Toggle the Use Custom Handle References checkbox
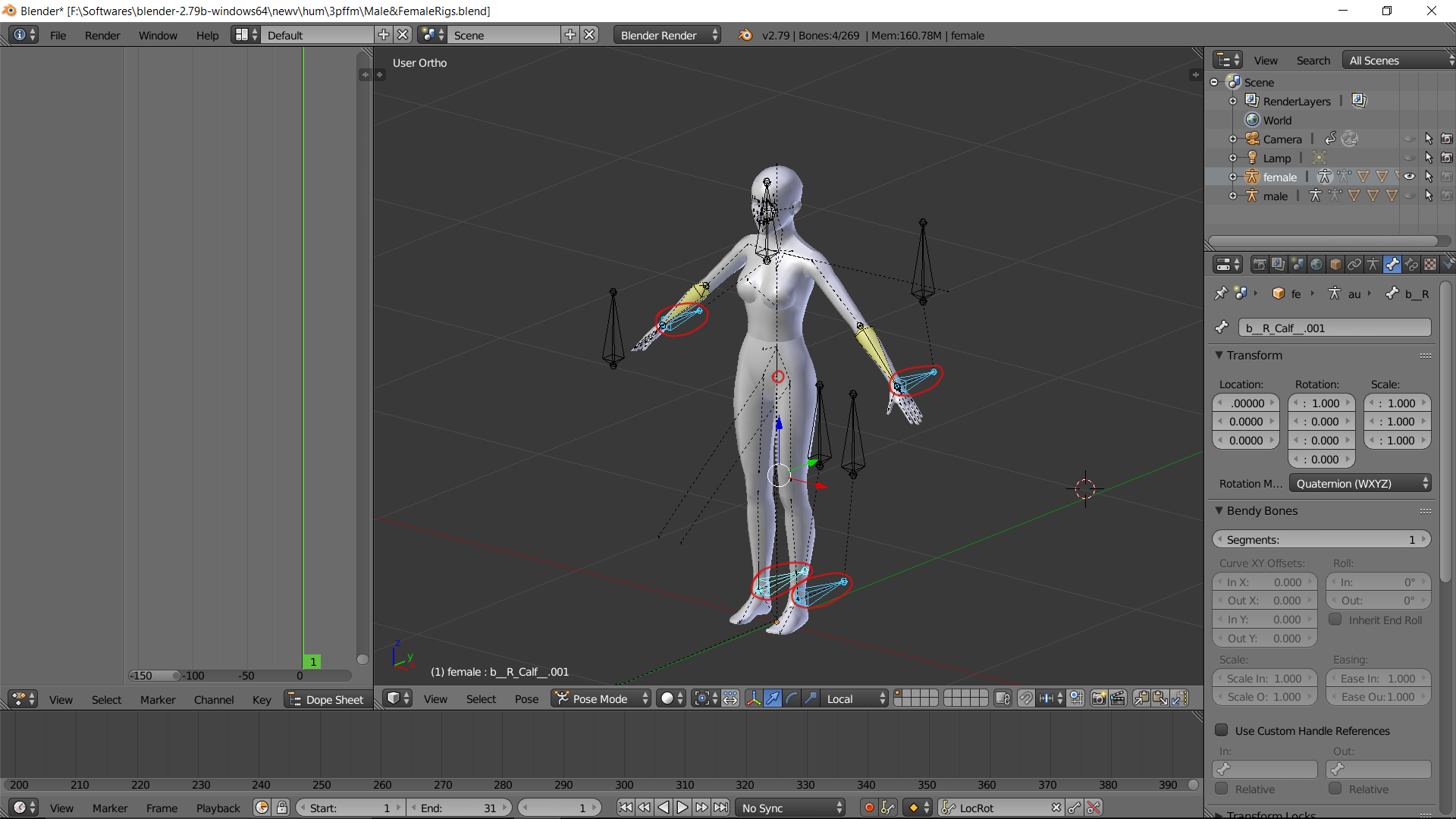Image resolution: width=1456 pixels, height=819 pixels. [x=1220, y=730]
